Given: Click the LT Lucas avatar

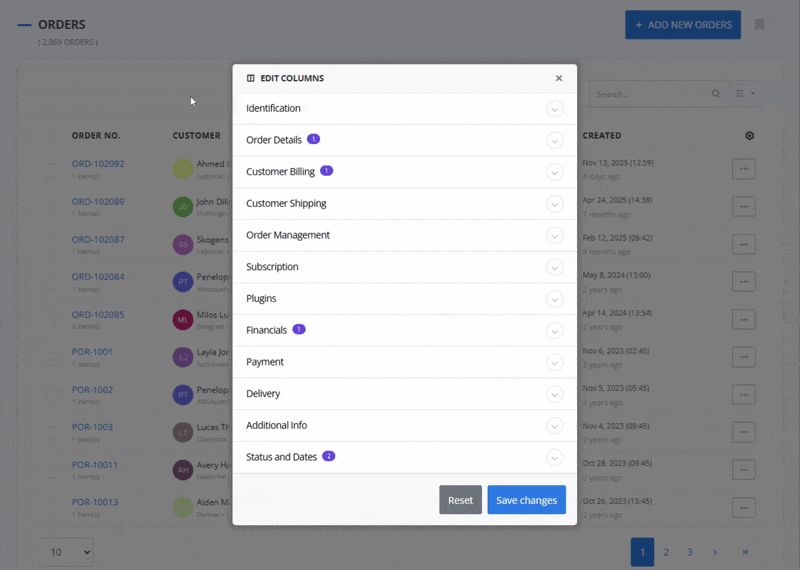Looking at the screenshot, I should click(x=183, y=432).
